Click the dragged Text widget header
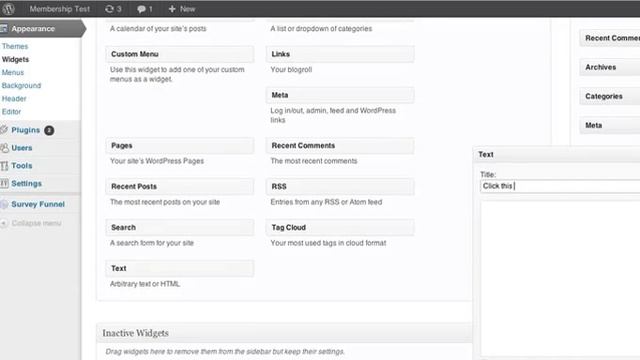 [x=557, y=154]
